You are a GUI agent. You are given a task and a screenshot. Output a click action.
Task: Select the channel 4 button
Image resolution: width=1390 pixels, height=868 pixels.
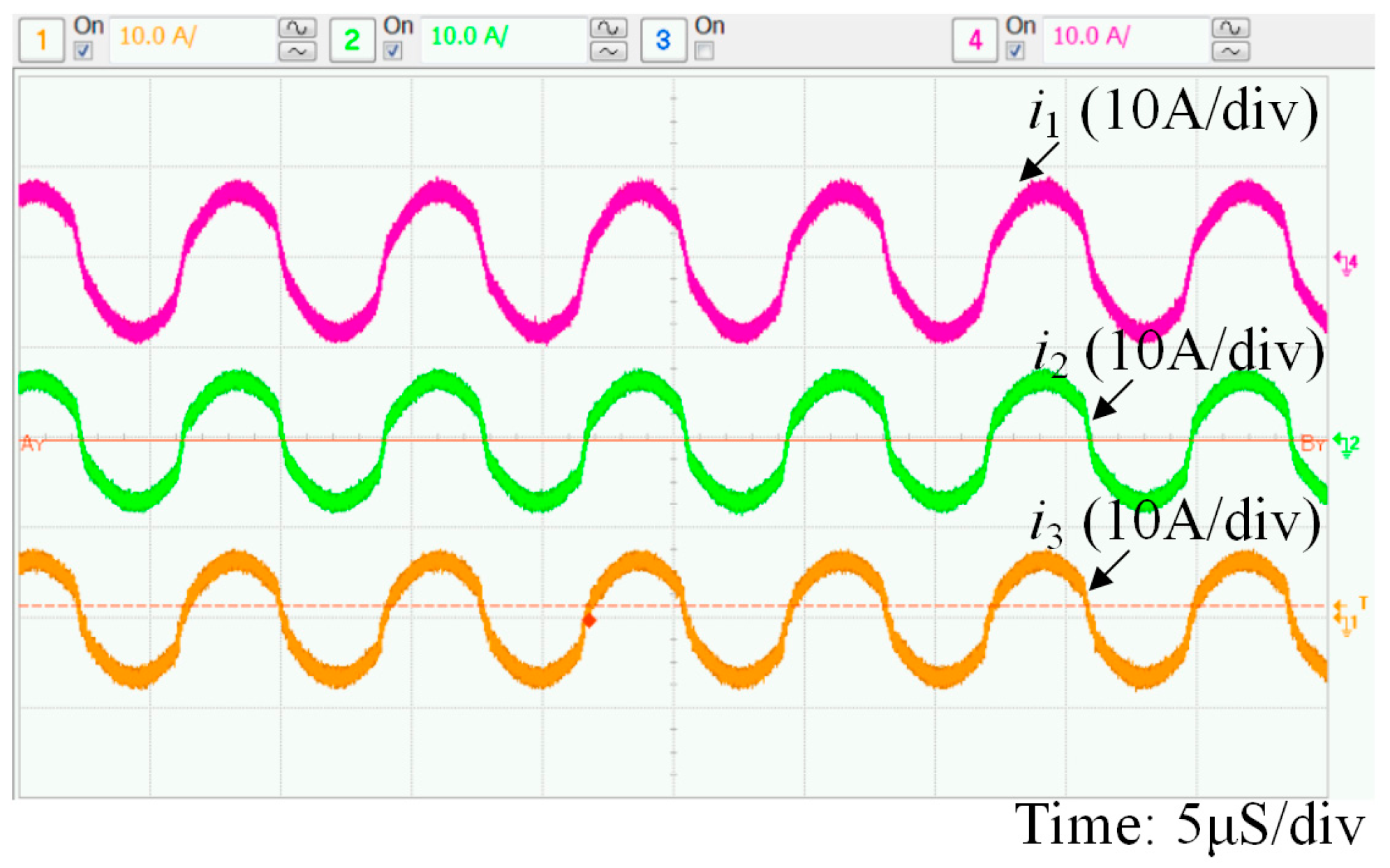point(975,40)
